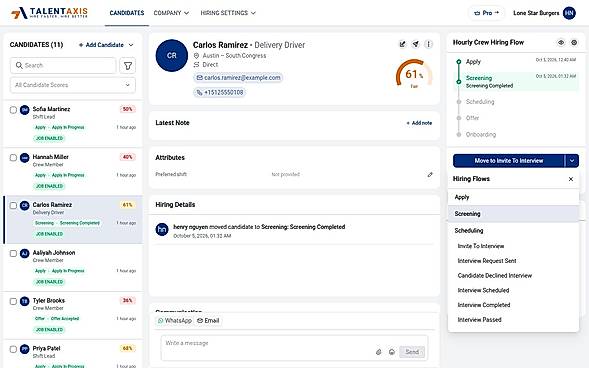The height and width of the screenshot is (368, 589).
Task: Click the 61% score gauge
Action: [414, 74]
